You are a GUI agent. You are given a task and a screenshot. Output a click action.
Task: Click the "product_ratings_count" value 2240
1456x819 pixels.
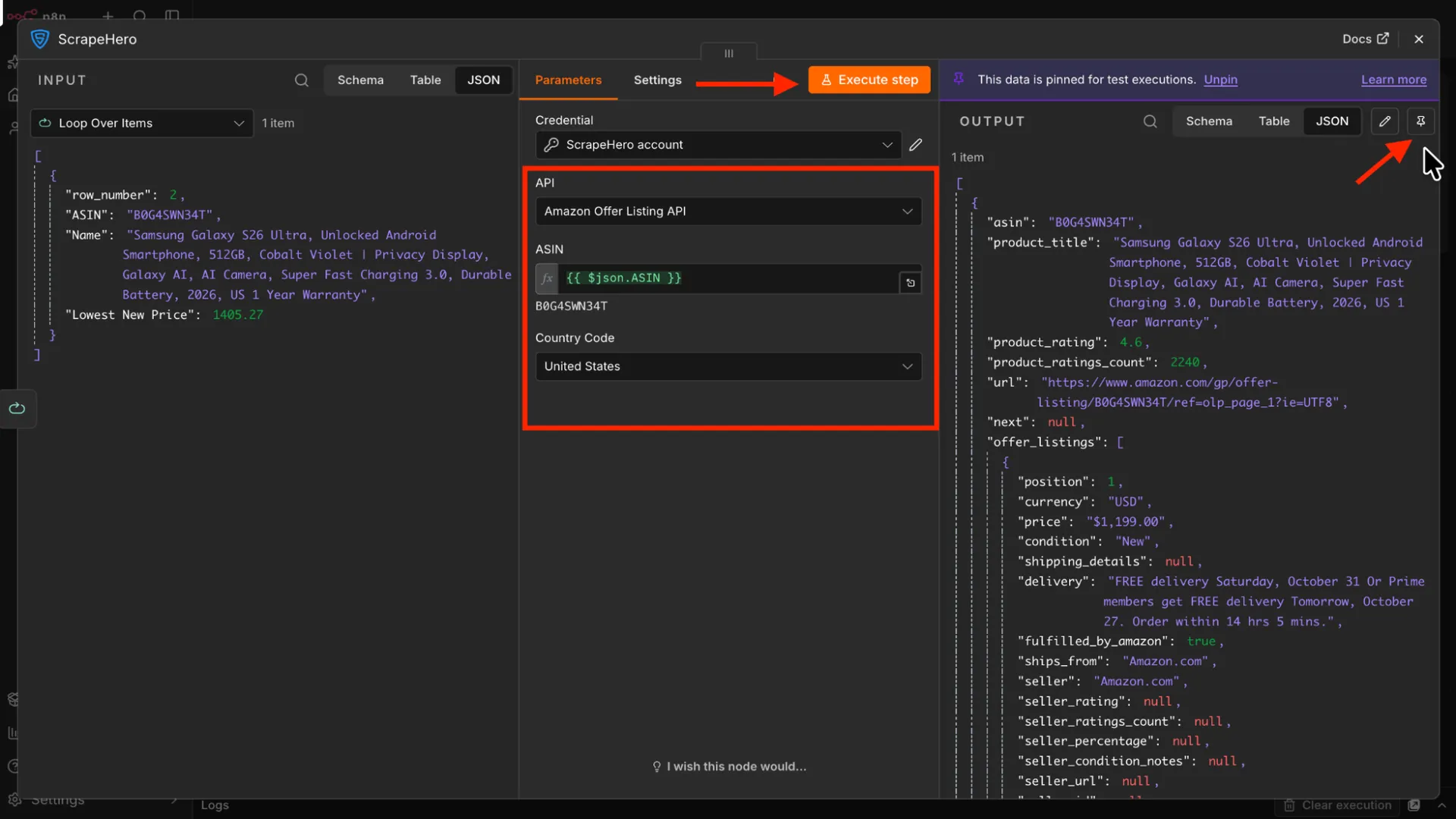tap(1185, 362)
